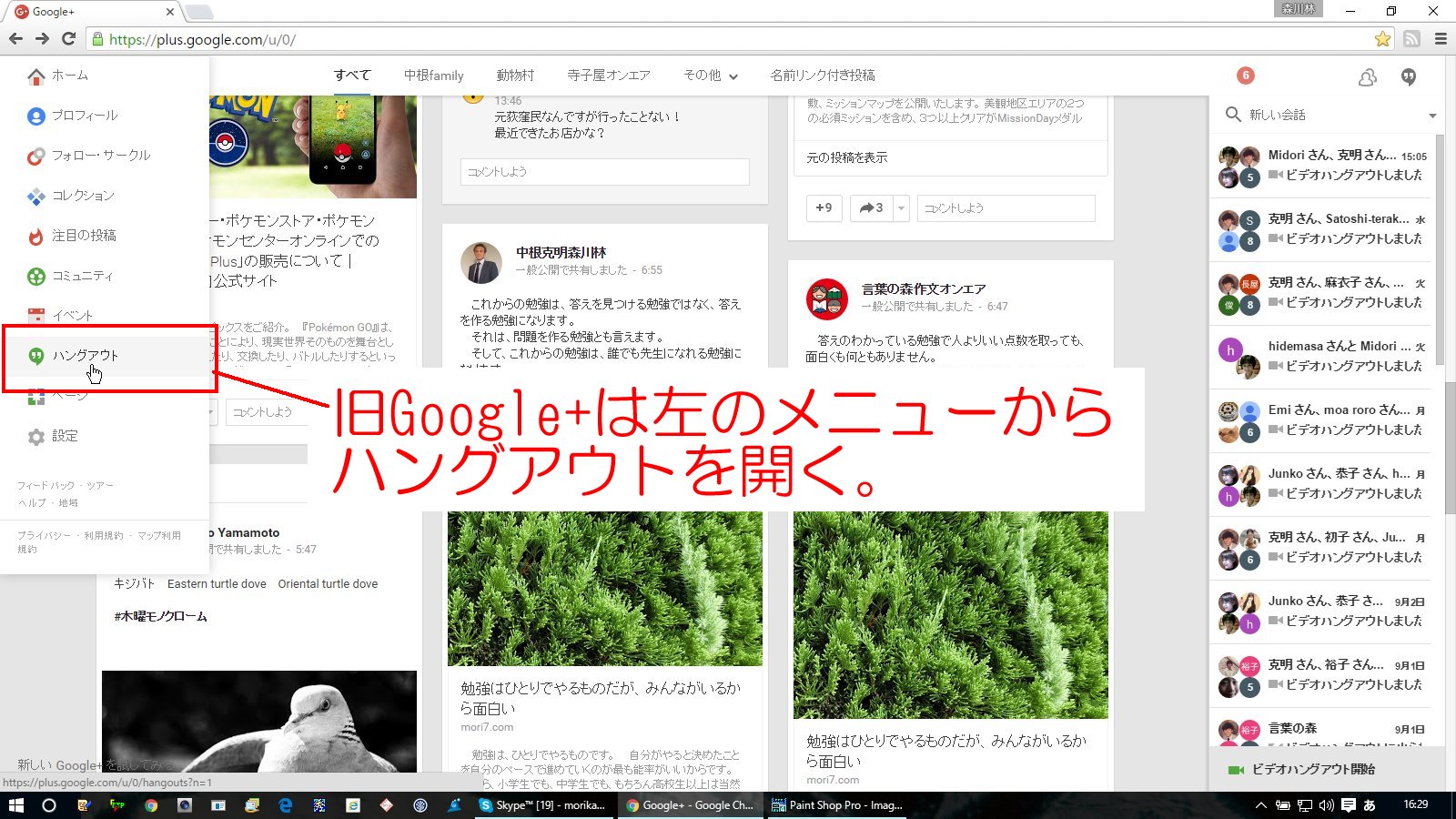Expand その他 tab dropdown
Image resolution: width=1456 pixels, height=819 pixels.
(x=711, y=76)
